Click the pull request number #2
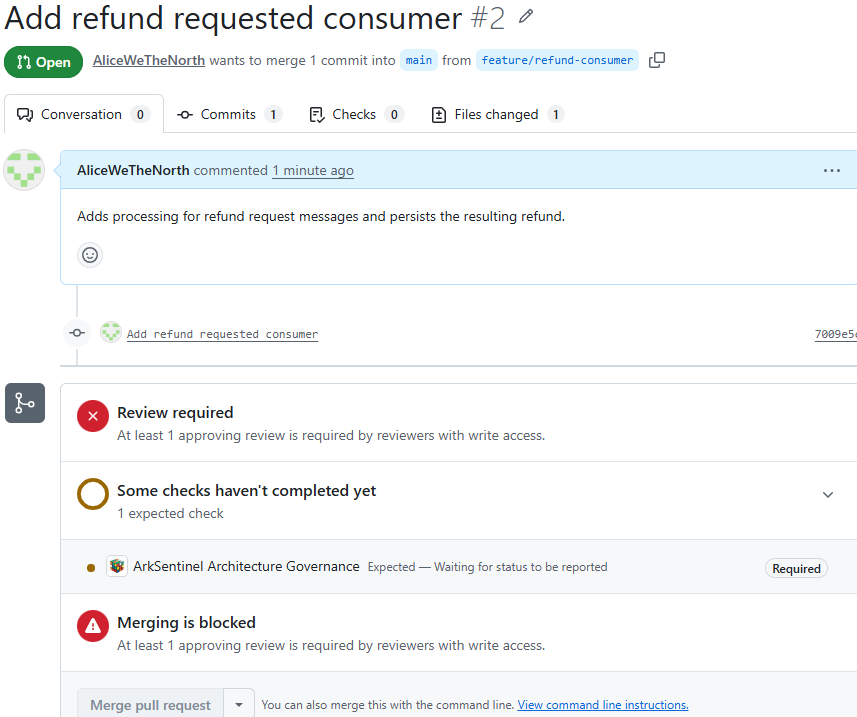Image resolution: width=857 pixels, height=717 pixels. coord(487,19)
